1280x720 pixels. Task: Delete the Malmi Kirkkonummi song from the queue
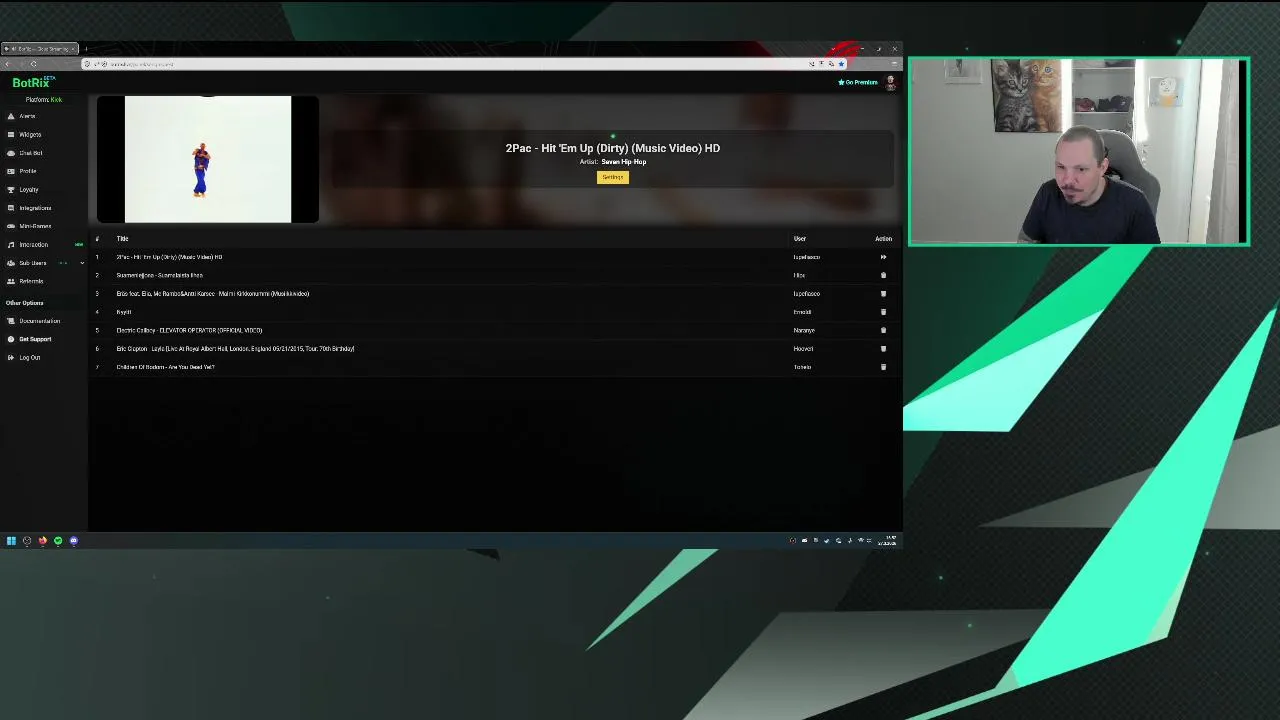point(883,294)
